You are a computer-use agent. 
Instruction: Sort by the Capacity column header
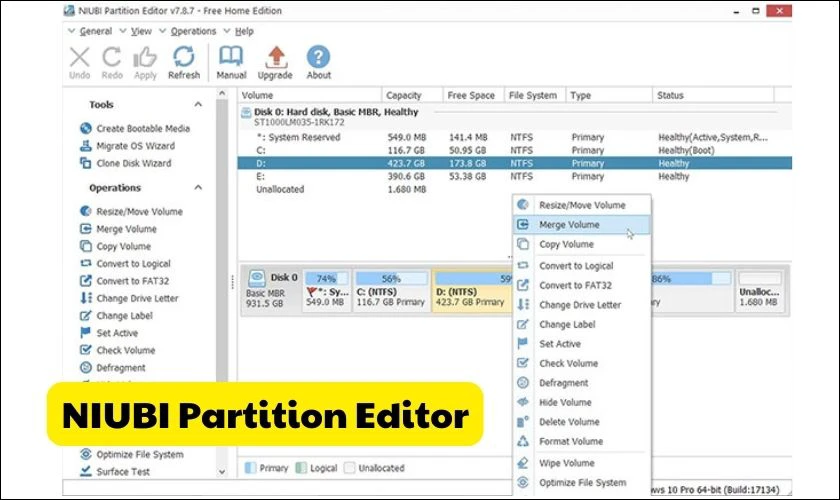coord(412,95)
